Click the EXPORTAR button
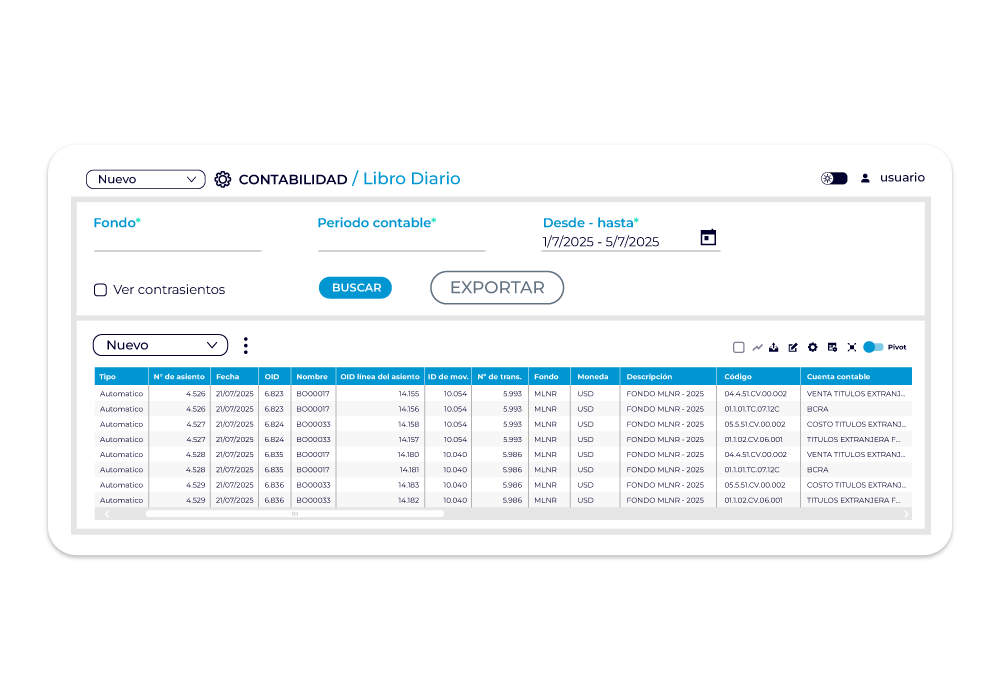 497,288
